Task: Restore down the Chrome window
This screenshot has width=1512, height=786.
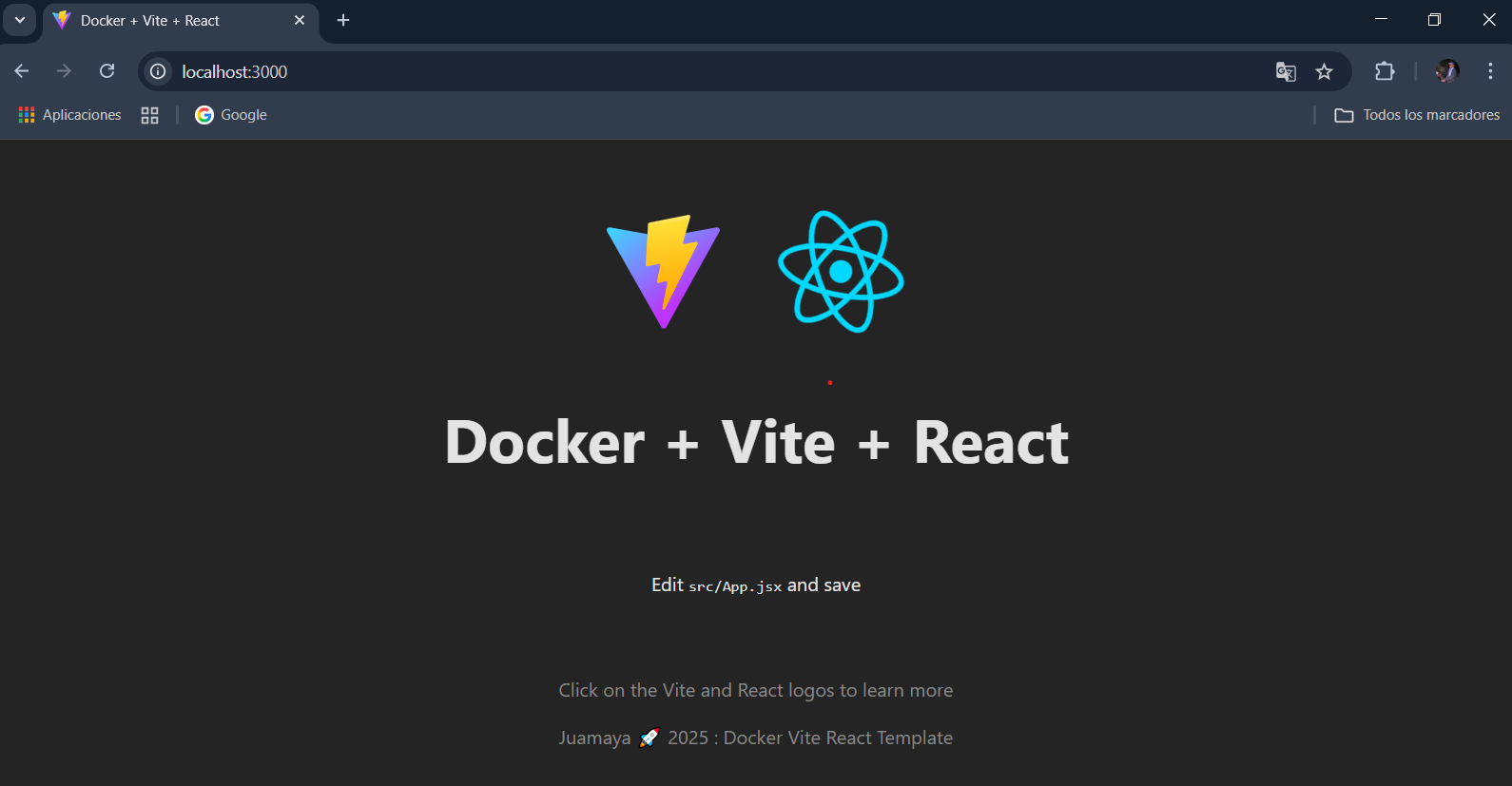Action: (x=1435, y=20)
